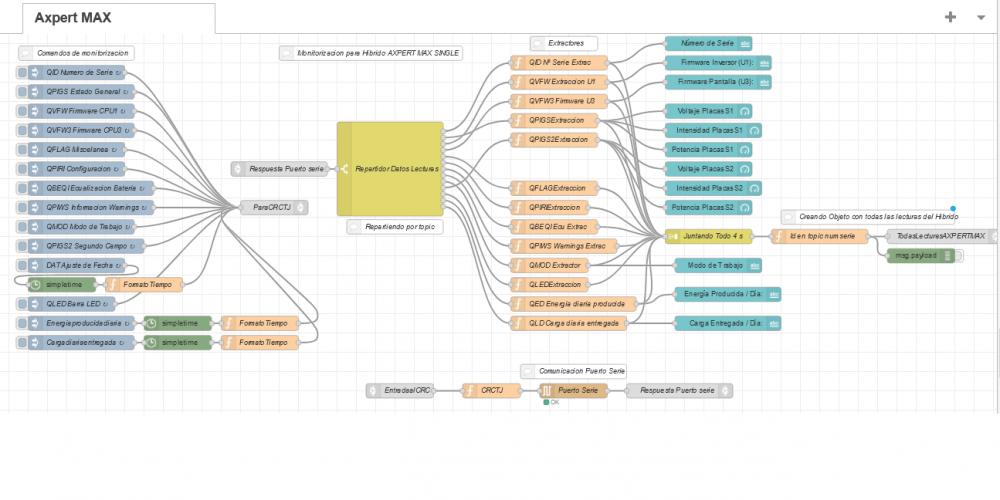
Task: Select the TodasLecturasAXPERTMAX link node
Action: pyautogui.click(x=942, y=236)
